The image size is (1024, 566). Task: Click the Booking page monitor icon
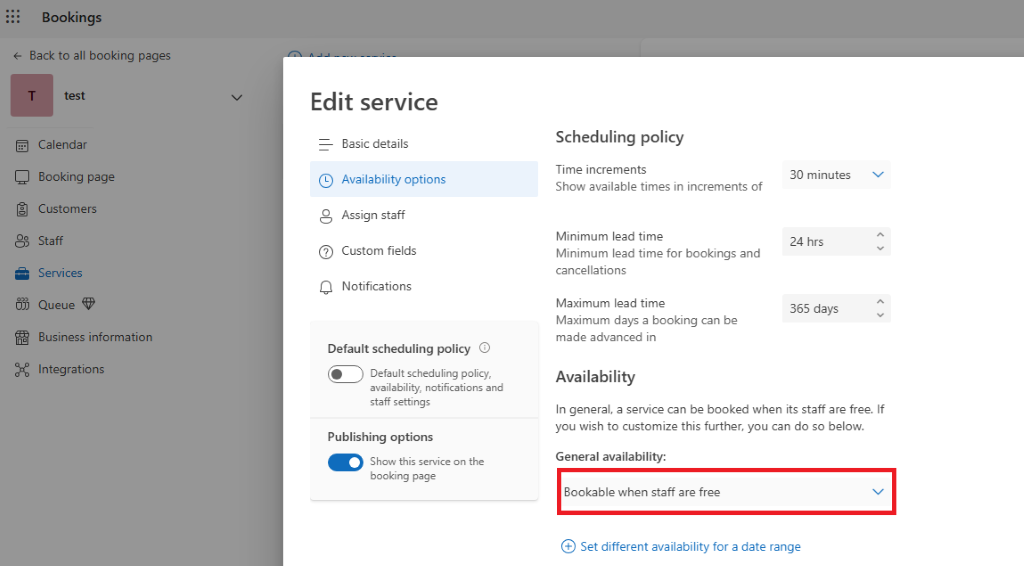[x=22, y=177]
